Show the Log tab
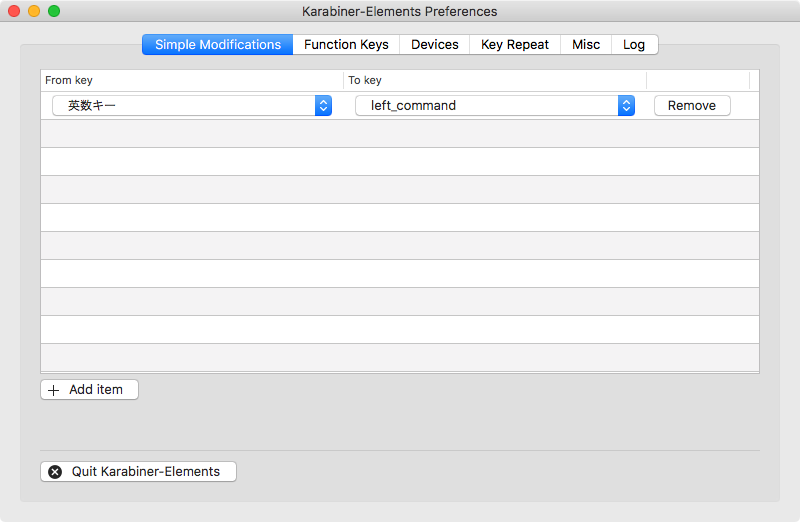The height and width of the screenshot is (522, 800). (634, 45)
